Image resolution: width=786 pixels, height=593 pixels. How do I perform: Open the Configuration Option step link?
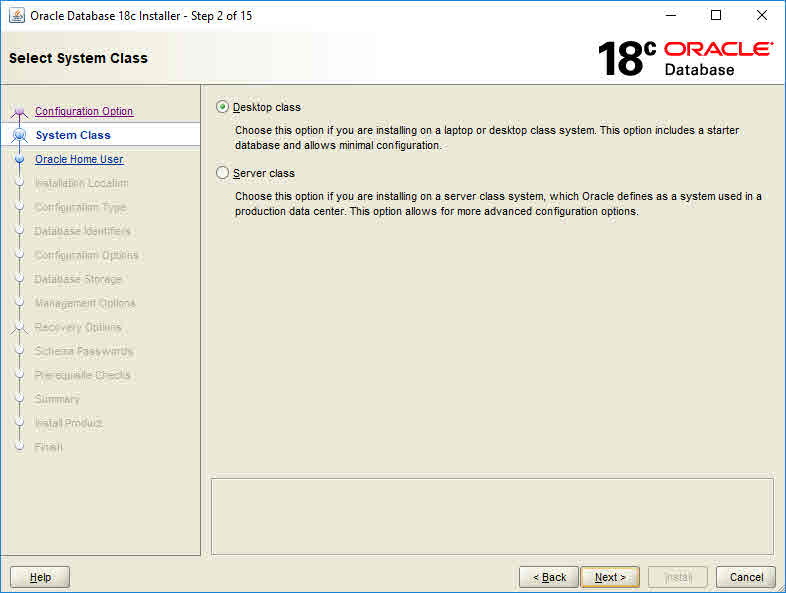(x=84, y=111)
